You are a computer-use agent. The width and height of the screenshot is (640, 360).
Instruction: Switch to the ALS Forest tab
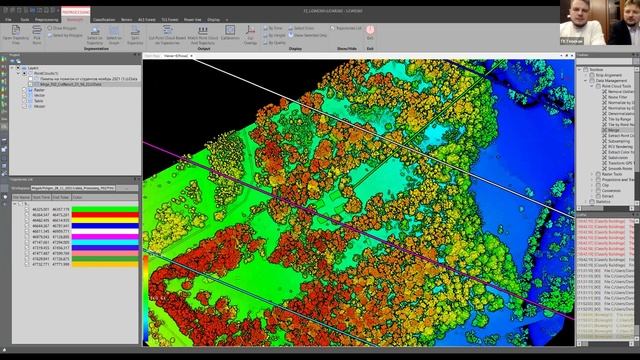click(147, 20)
